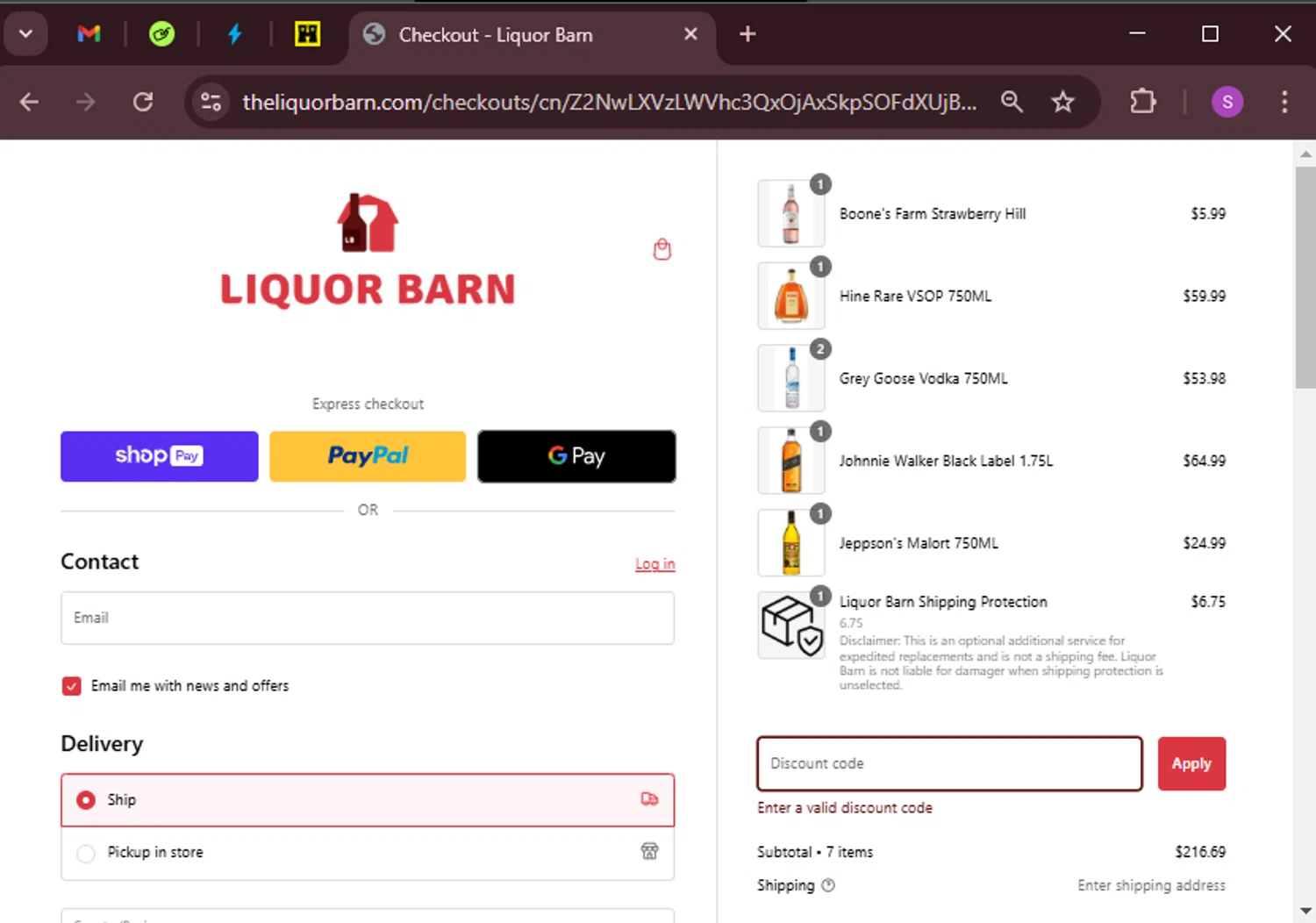This screenshot has width=1316, height=923.
Task: Uncheck Email me with news and offers
Action: coord(72,686)
